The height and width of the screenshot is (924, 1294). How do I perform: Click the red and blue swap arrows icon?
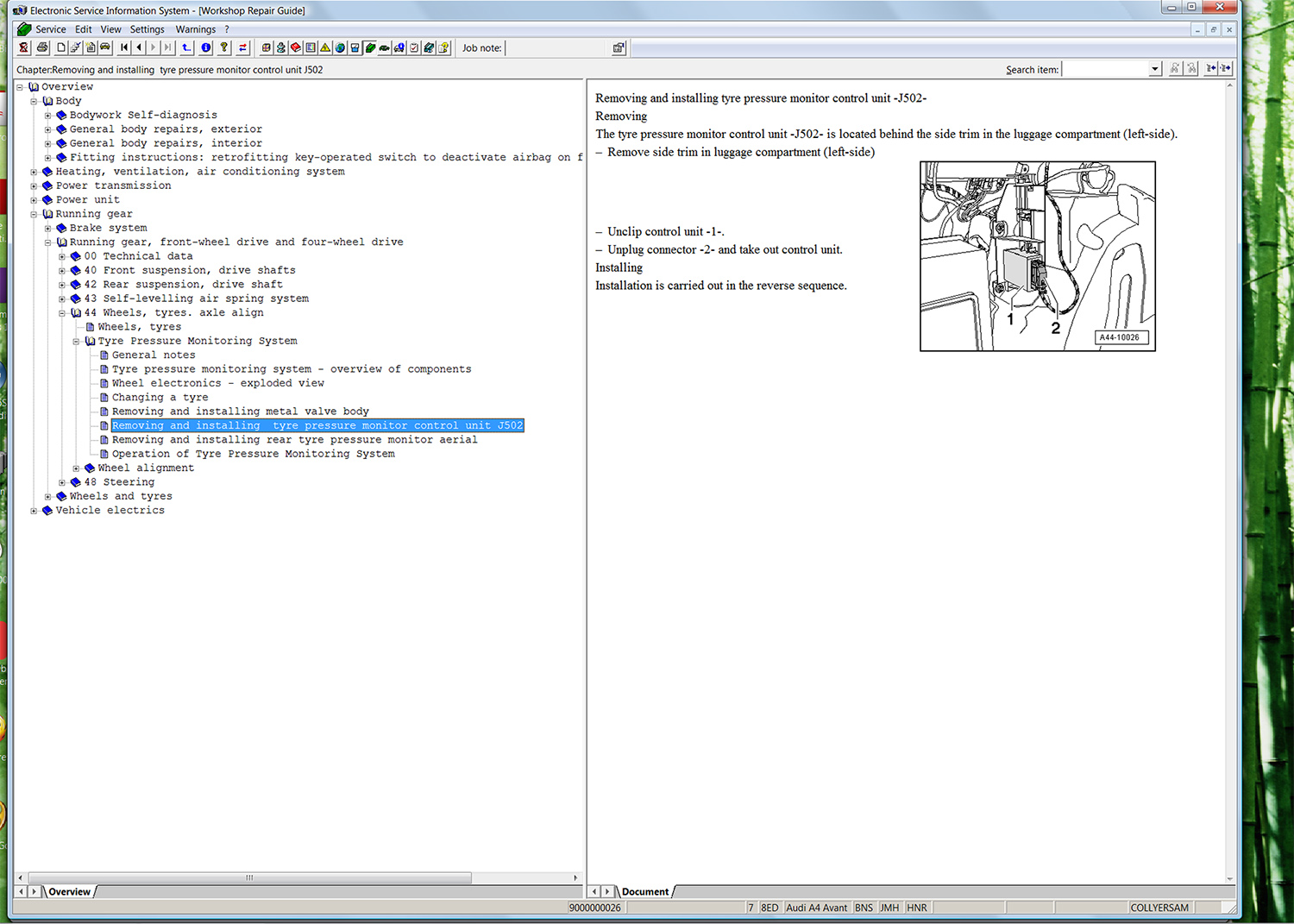[243, 47]
